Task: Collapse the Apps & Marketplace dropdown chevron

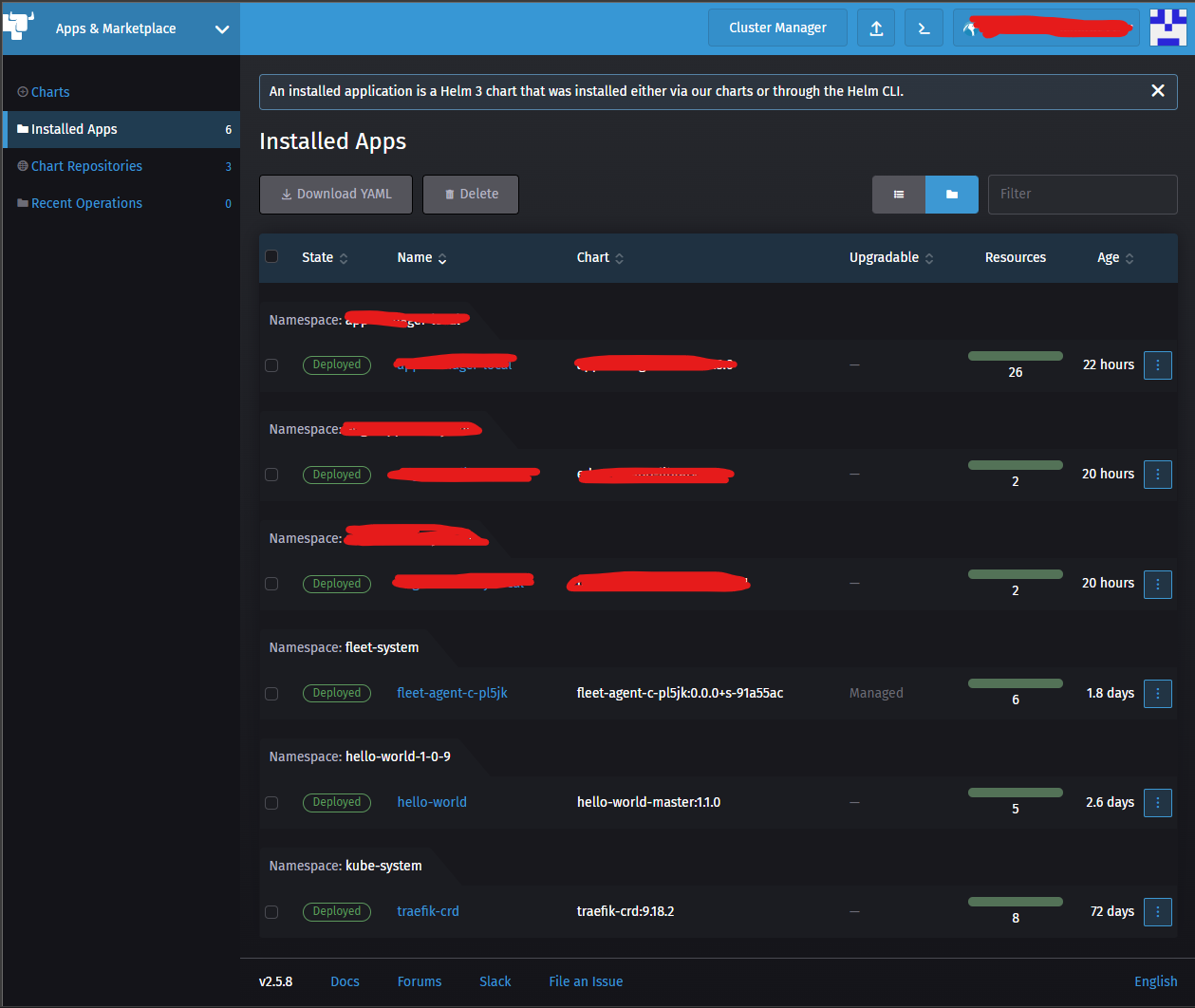Action: (222, 28)
